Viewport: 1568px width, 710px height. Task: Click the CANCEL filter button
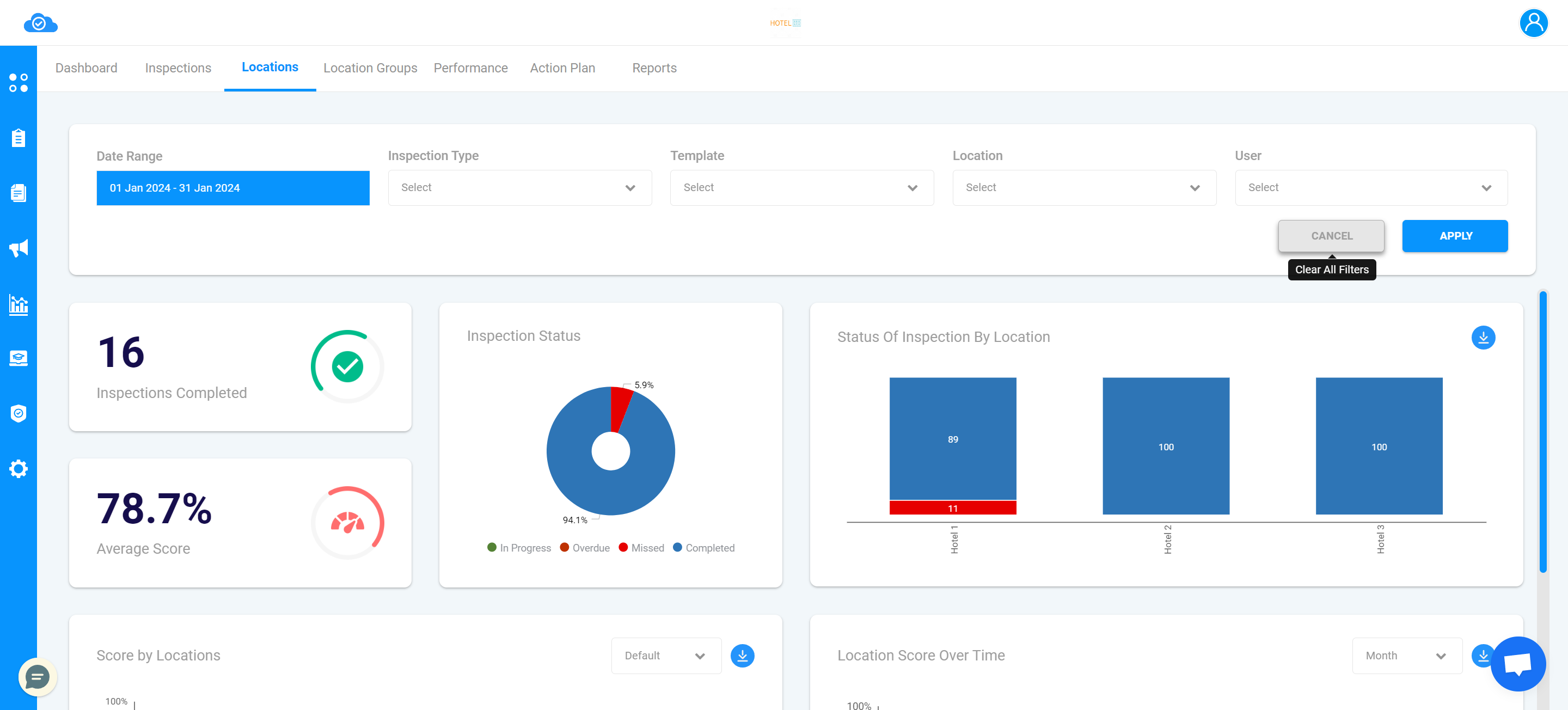(1332, 236)
